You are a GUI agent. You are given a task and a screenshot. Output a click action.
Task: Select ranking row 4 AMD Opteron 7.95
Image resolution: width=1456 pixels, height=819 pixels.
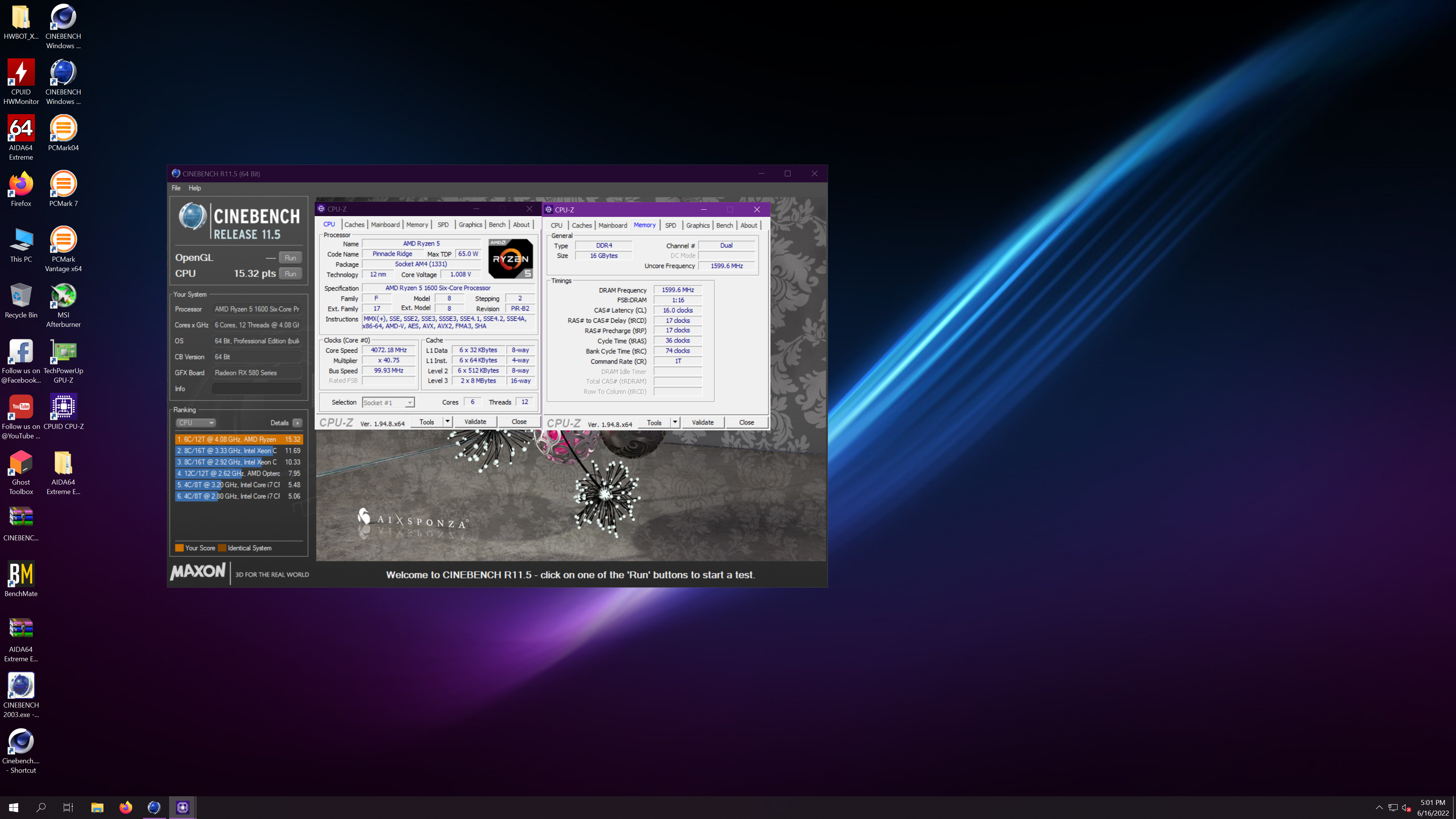click(x=239, y=474)
